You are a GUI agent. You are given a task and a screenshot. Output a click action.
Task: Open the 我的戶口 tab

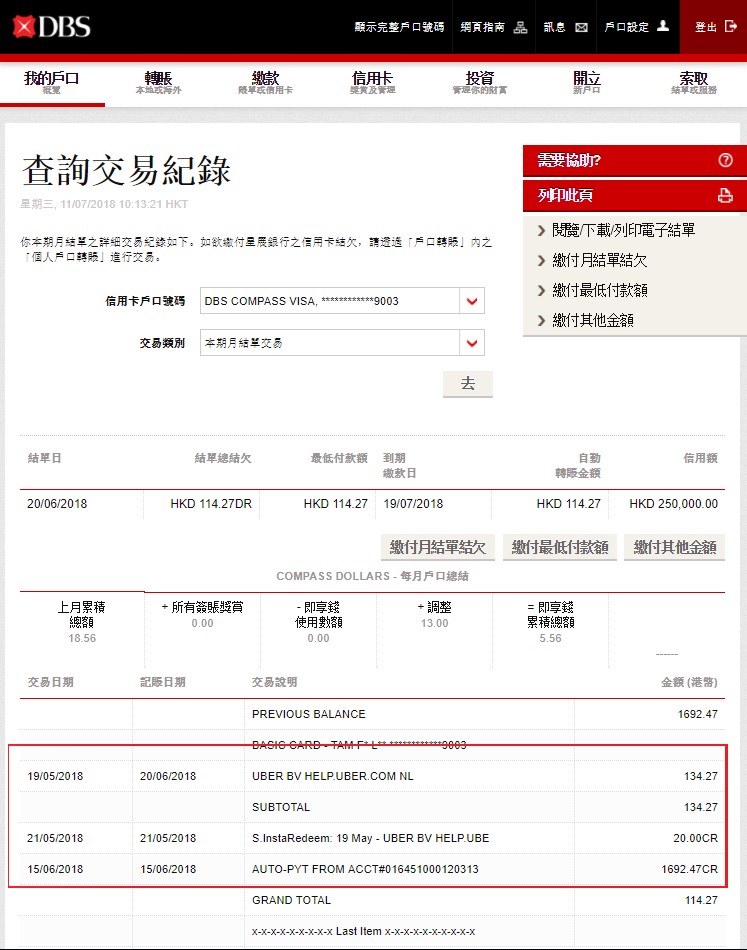[51, 82]
